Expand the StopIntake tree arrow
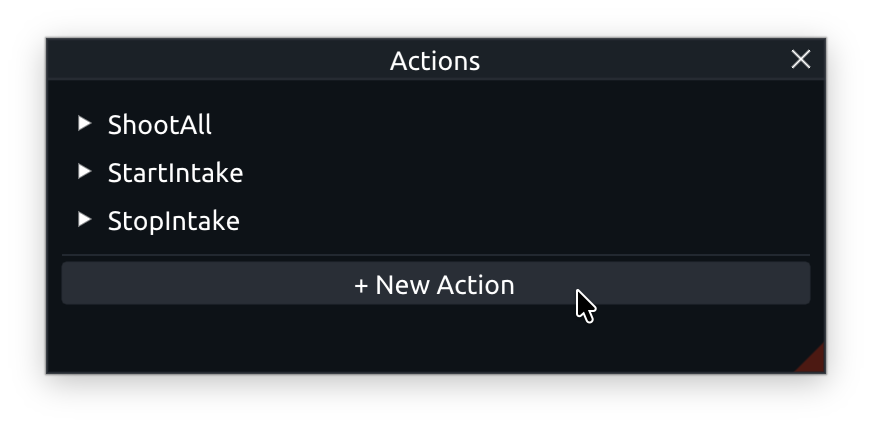 [x=85, y=220]
